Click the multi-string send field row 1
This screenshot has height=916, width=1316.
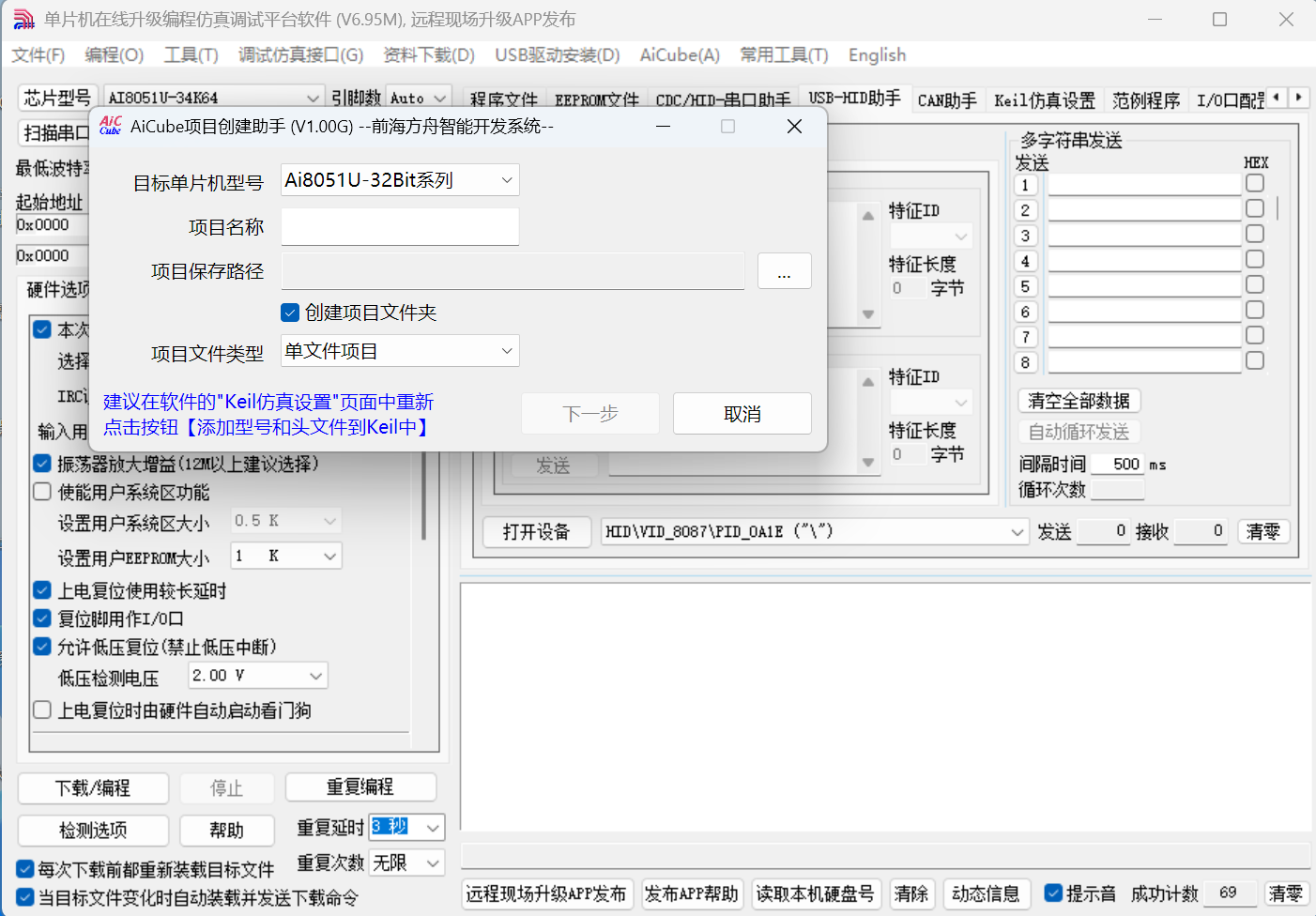1145,185
